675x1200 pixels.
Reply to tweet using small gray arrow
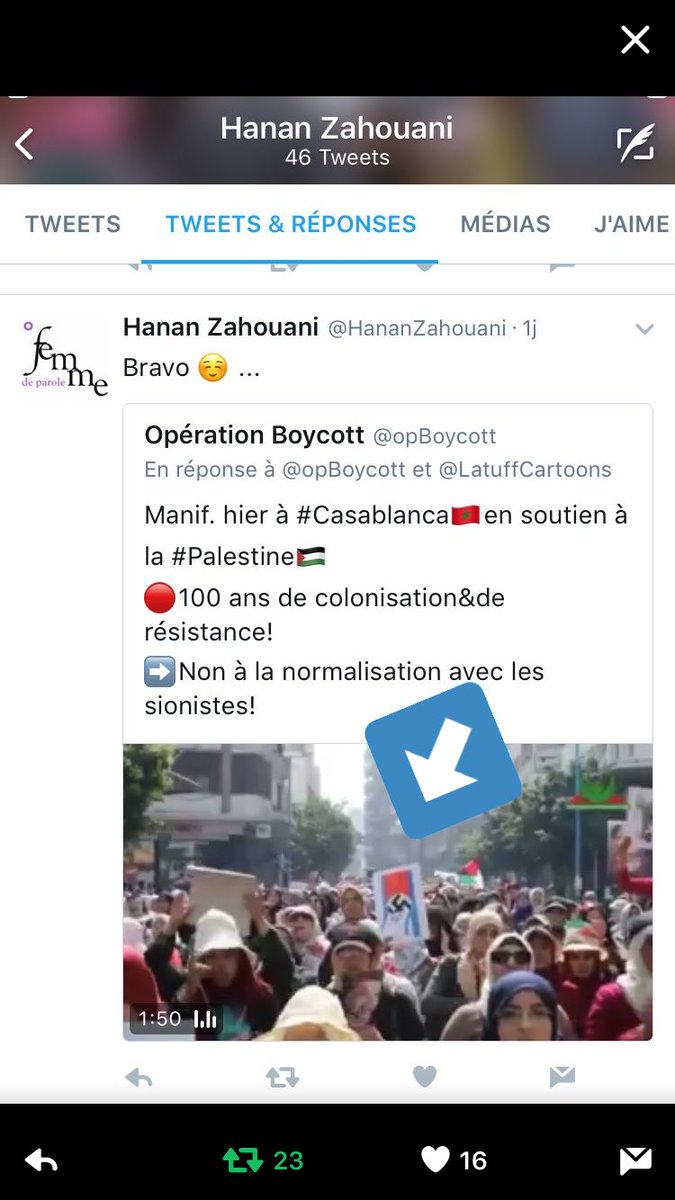[x=137, y=1077]
